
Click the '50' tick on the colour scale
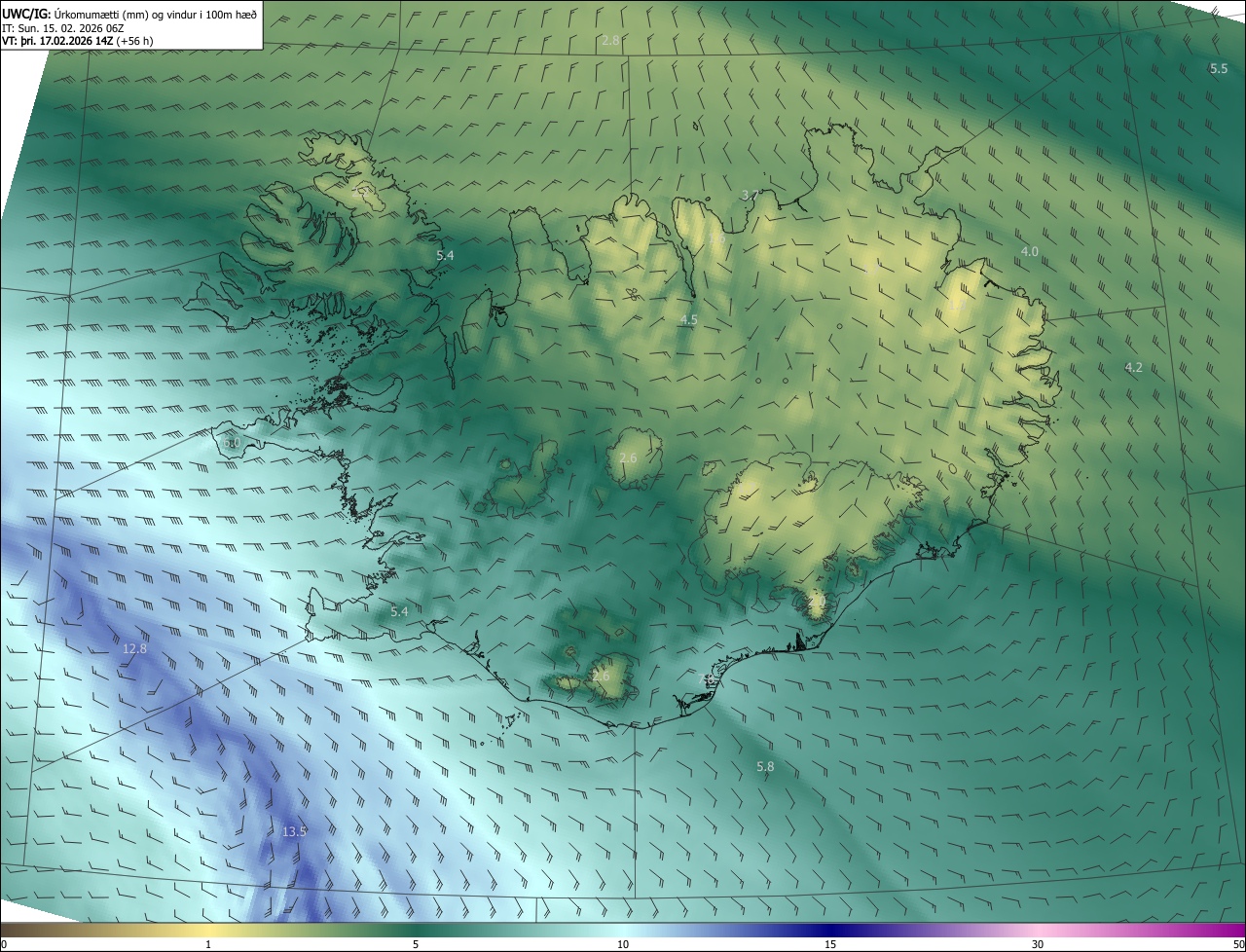(x=1238, y=944)
